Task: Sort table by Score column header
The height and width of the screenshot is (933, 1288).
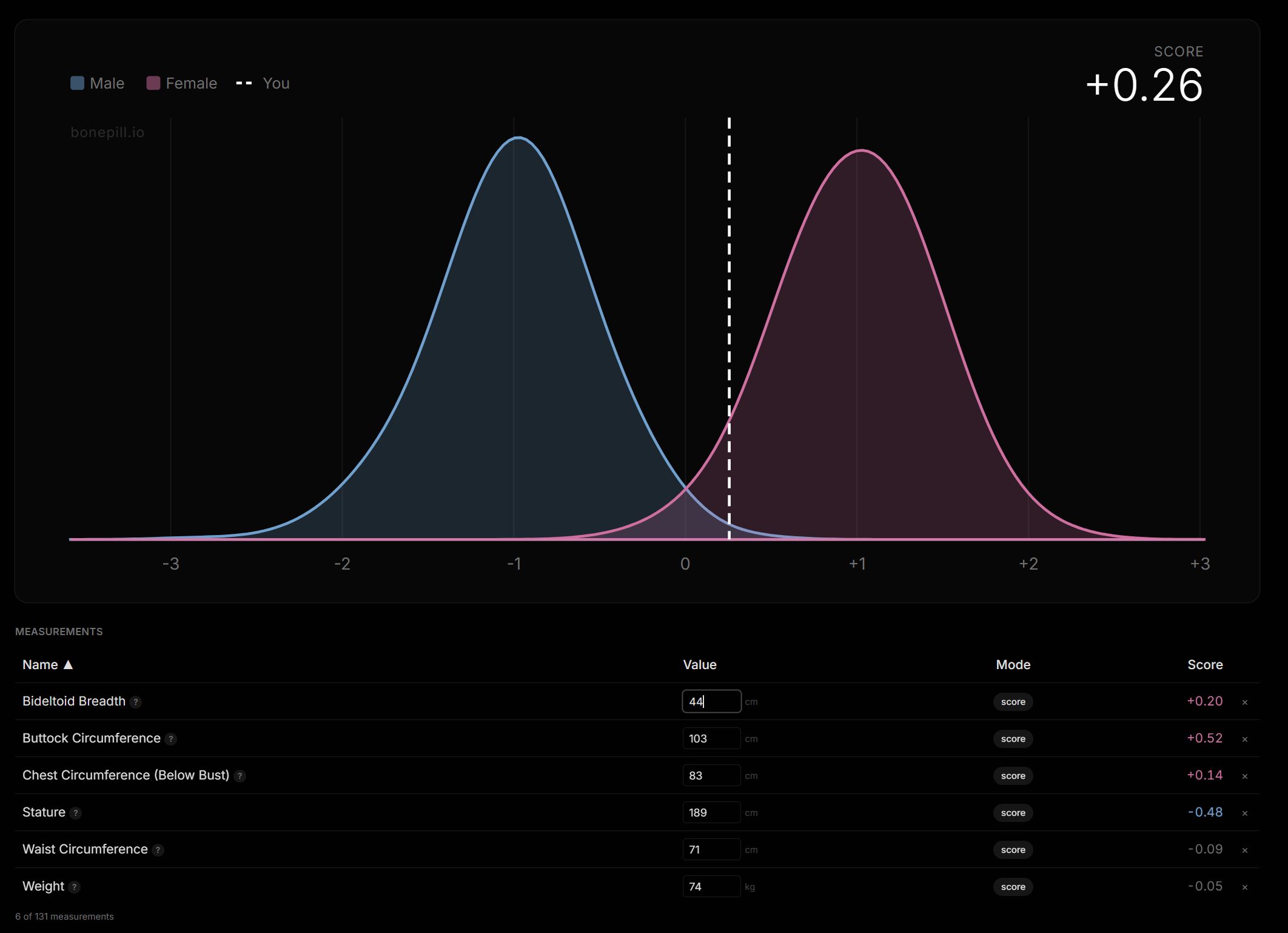Action: click(1204, 665)
